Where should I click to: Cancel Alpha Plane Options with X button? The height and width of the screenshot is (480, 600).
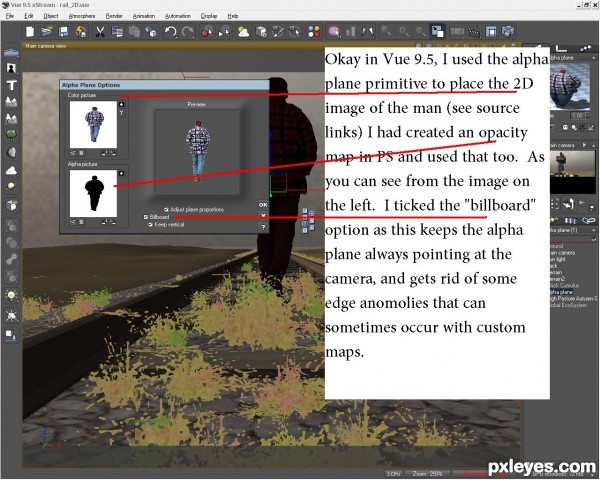click(263, 216)
